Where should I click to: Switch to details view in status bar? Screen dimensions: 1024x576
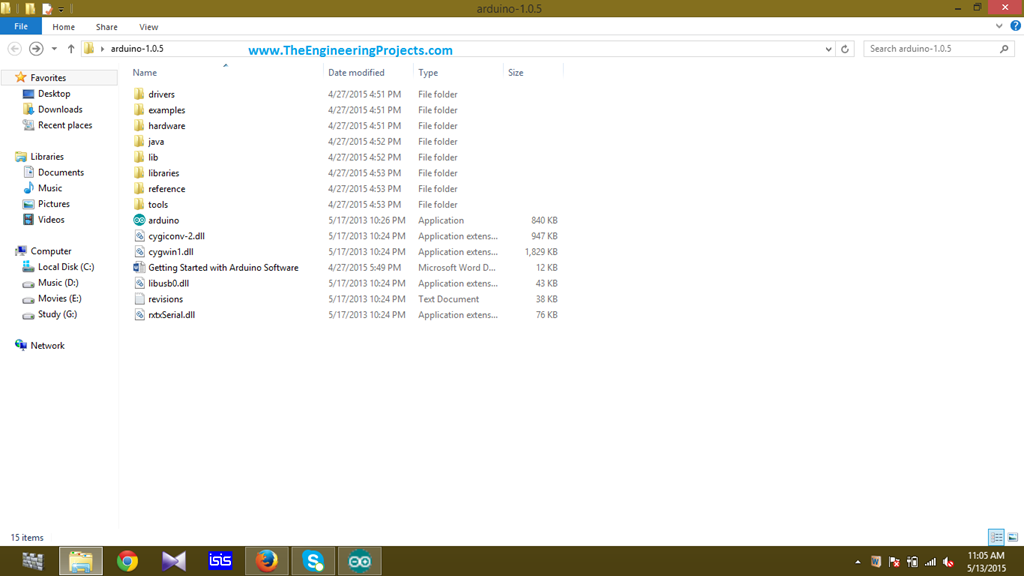tap(996, 538)
